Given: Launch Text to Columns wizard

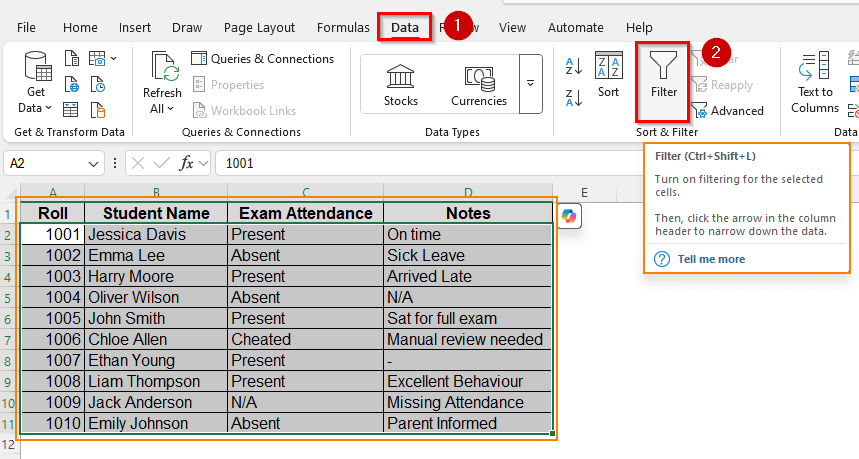Looking at the screenshot, I should point(814,85).
